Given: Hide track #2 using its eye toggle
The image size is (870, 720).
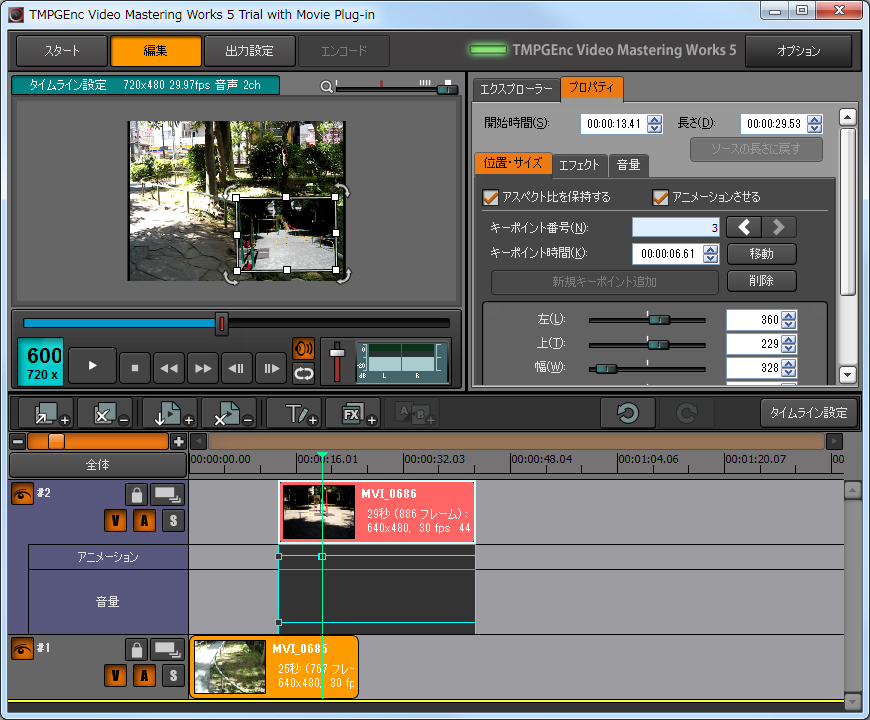Looking at the screenshot, I should coord(22,493).
